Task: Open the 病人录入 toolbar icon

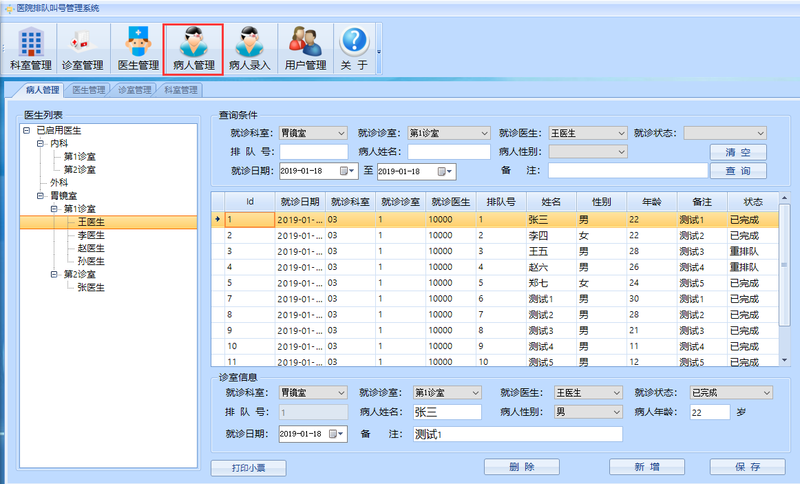Action: tap(249, 49)
